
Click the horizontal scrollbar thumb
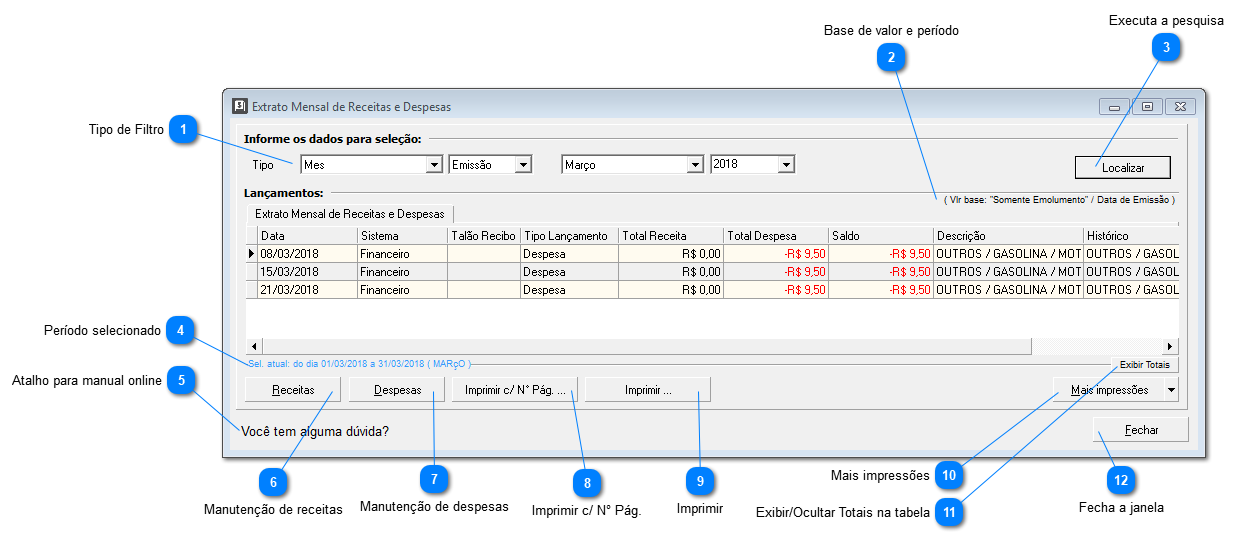pos(646,346)
